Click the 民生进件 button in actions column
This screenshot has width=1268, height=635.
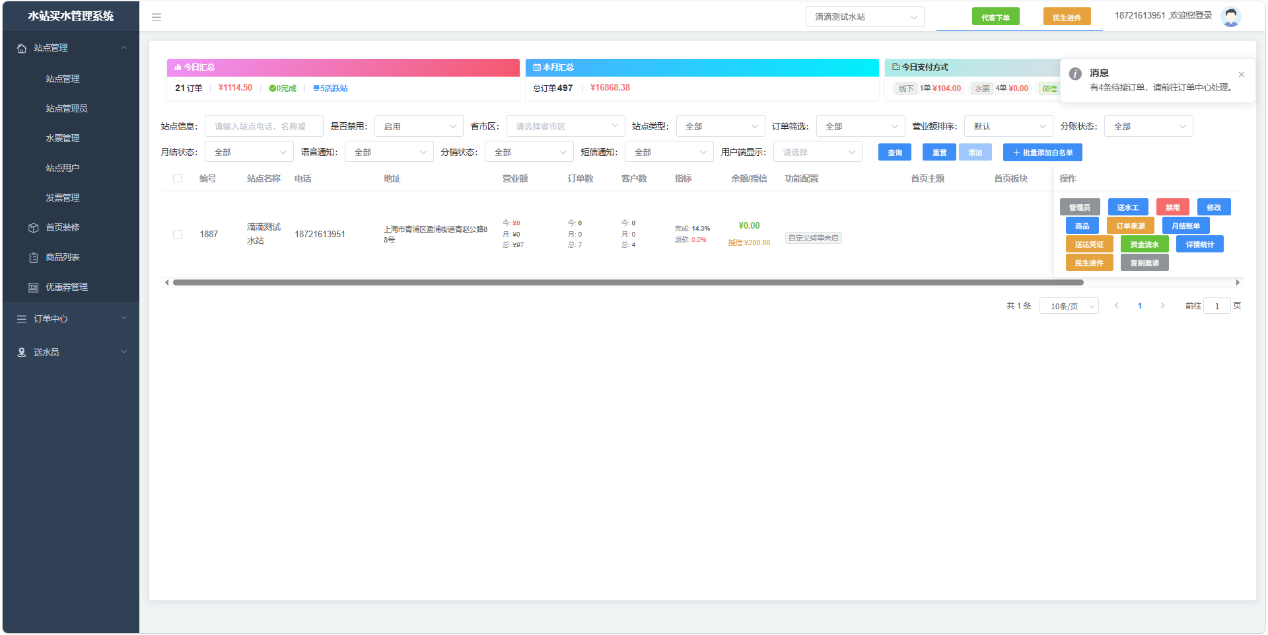click(1089, 263)
